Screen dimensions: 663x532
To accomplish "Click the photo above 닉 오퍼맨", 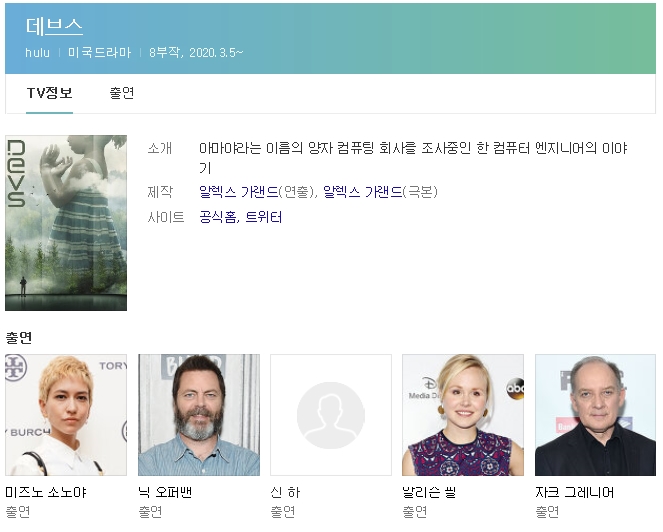I will click(x=198, y=415).
